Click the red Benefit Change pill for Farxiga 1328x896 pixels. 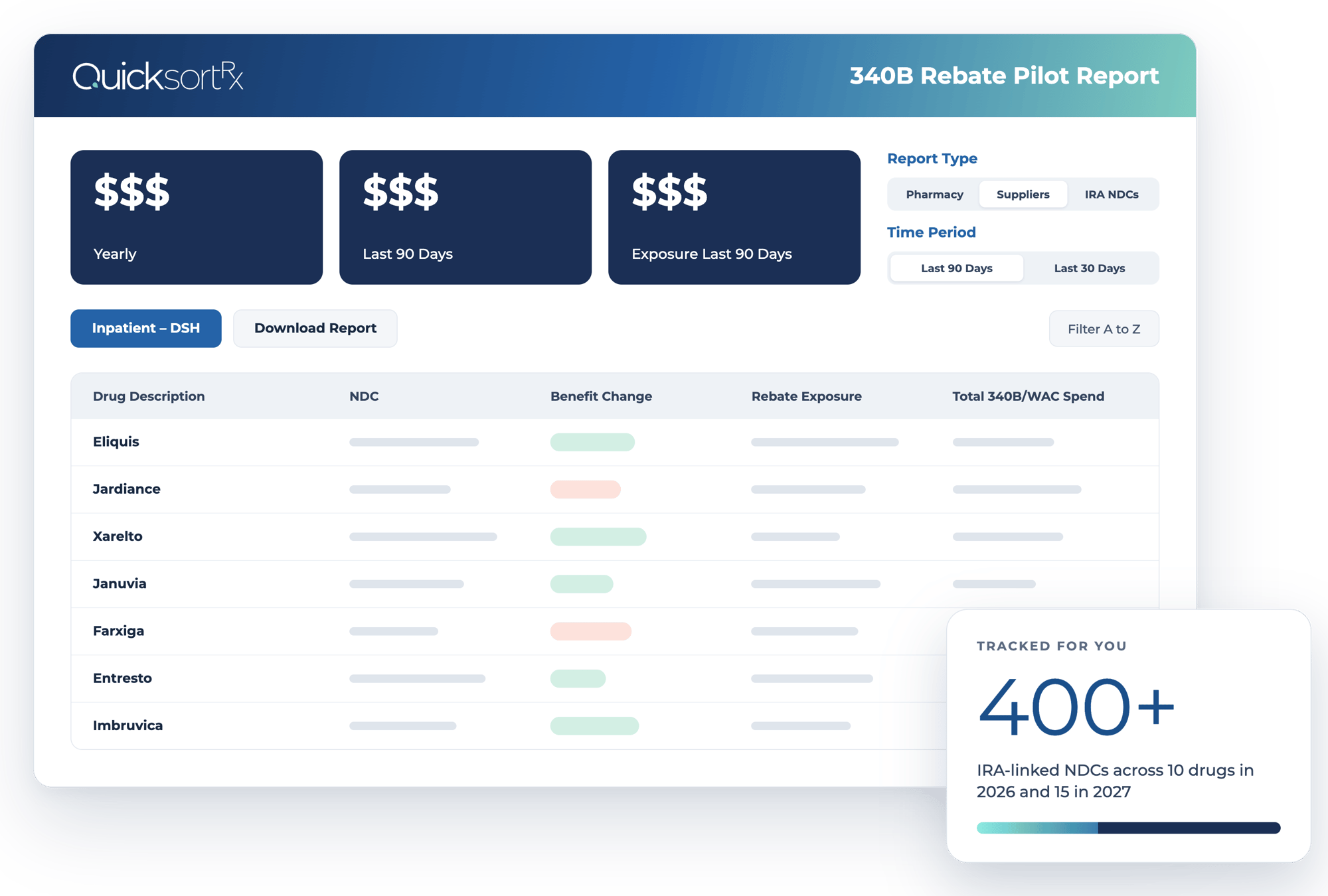[x=590, y=631]
